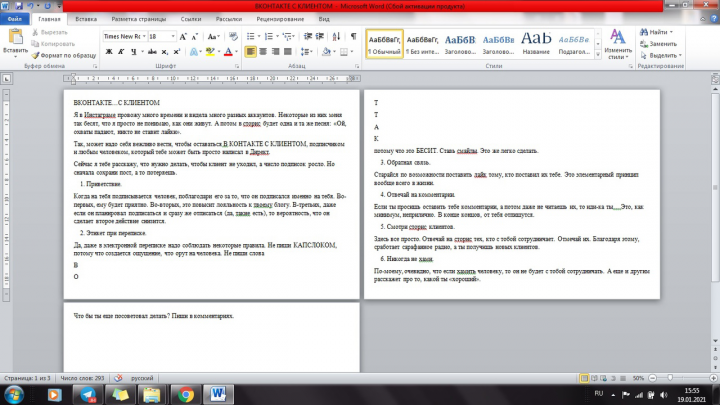Decrease font size with shrink font icon
This screenshot has width=720, height=405.
pos(195,36)
